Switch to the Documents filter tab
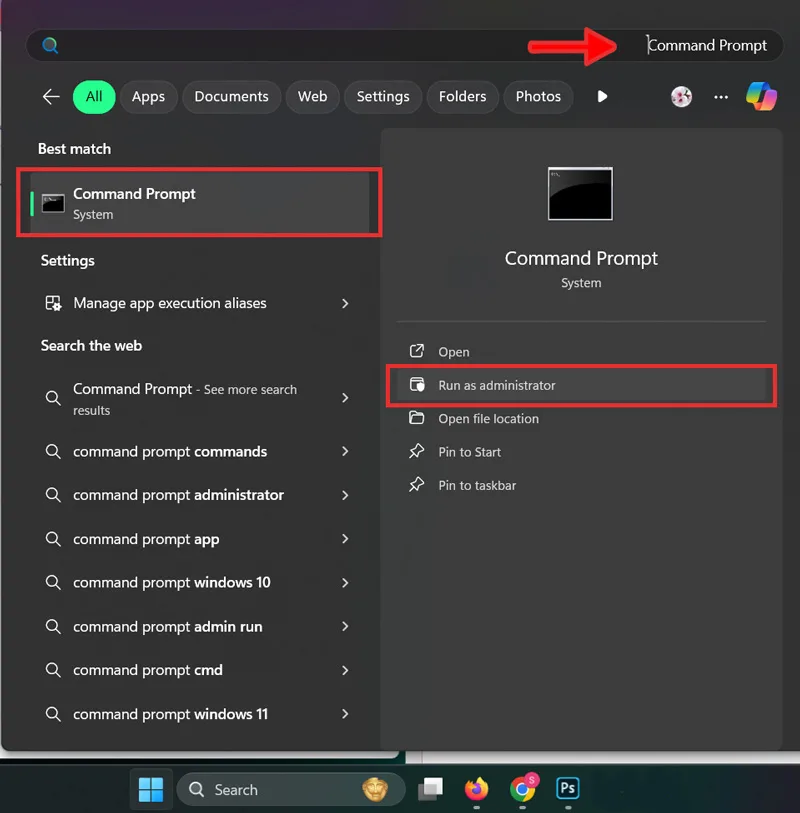 [231, 96]
